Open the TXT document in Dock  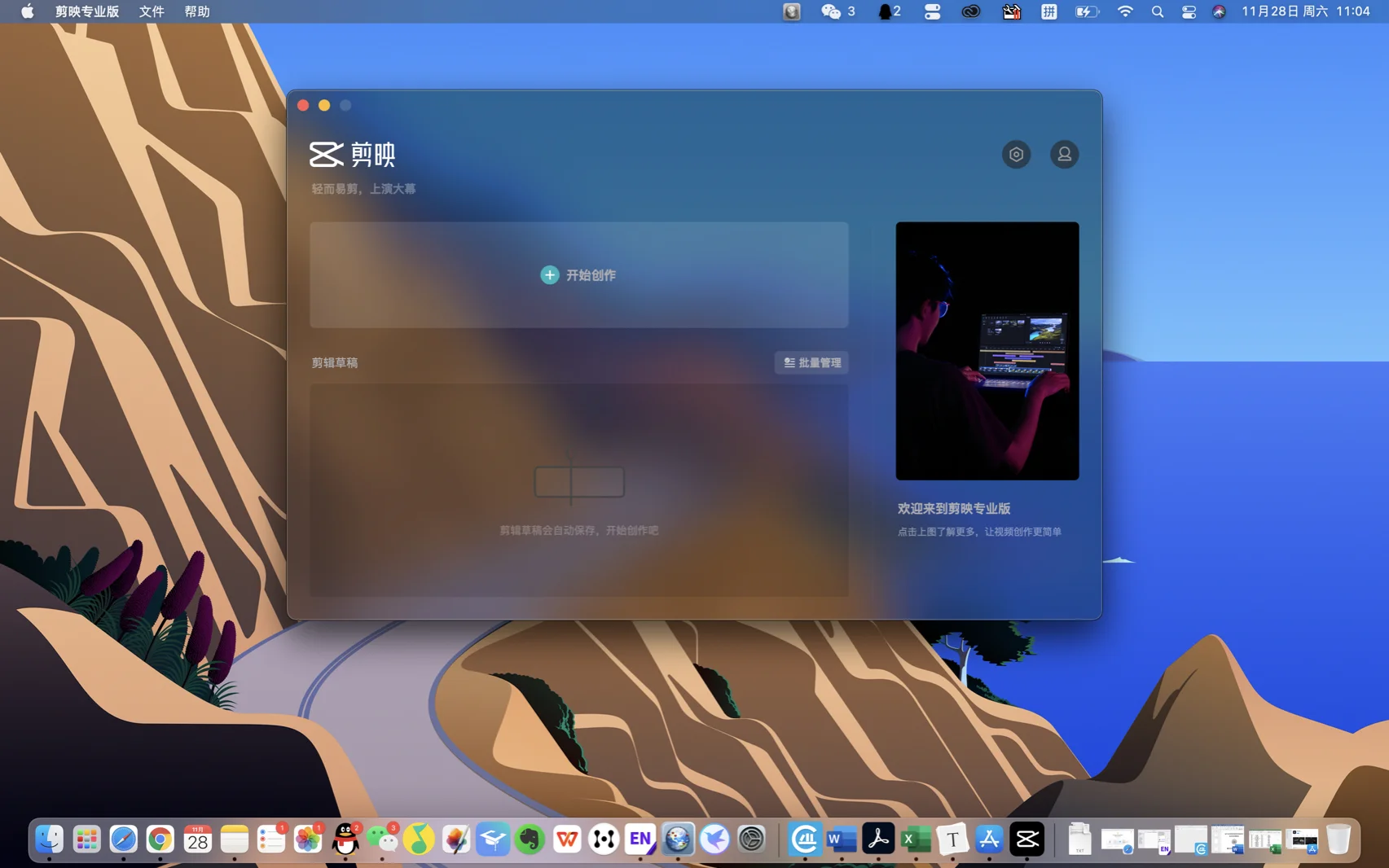coord(1079,839)
